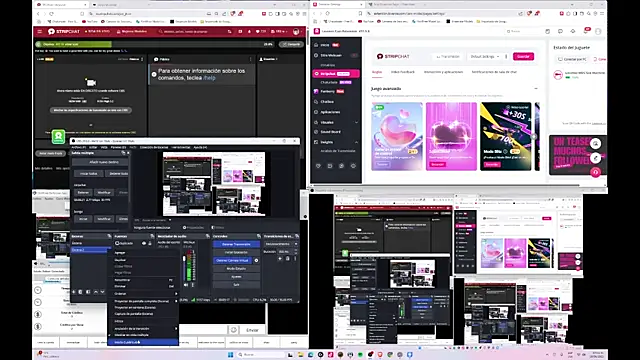Toggle the Site Webcam switch in sidebar
The image size is (640, 360).
click(x=354, y=55)
